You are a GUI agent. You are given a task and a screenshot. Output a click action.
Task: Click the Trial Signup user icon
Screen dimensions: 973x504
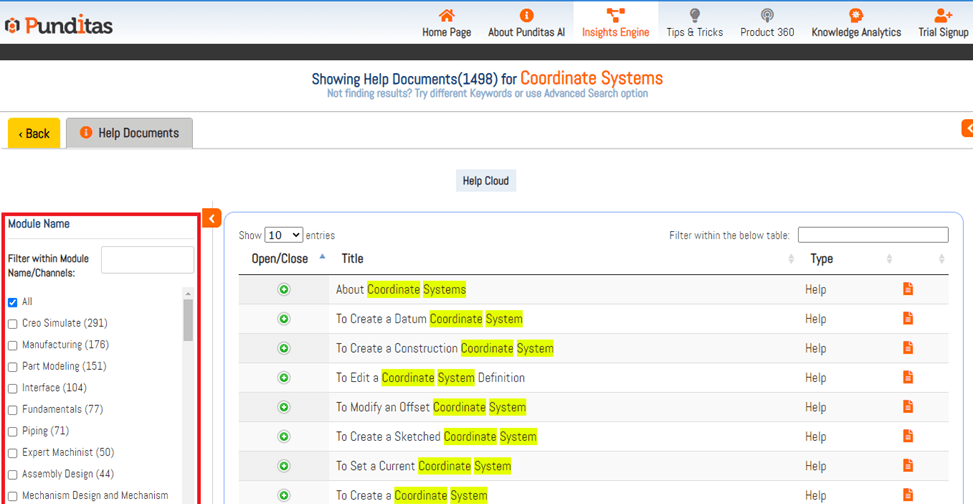[x=943, y=16]
